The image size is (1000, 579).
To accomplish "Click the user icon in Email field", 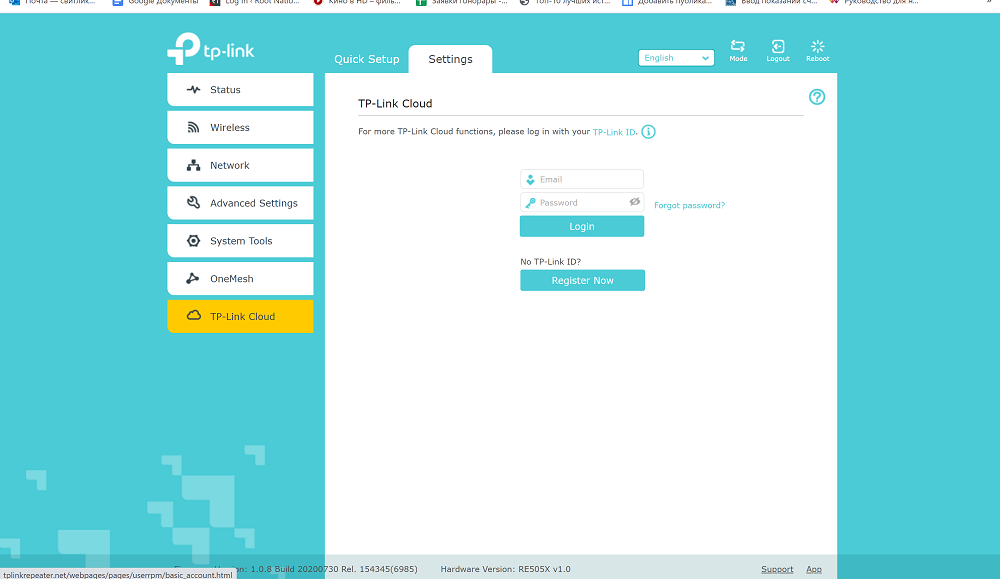I will point(531,180).
